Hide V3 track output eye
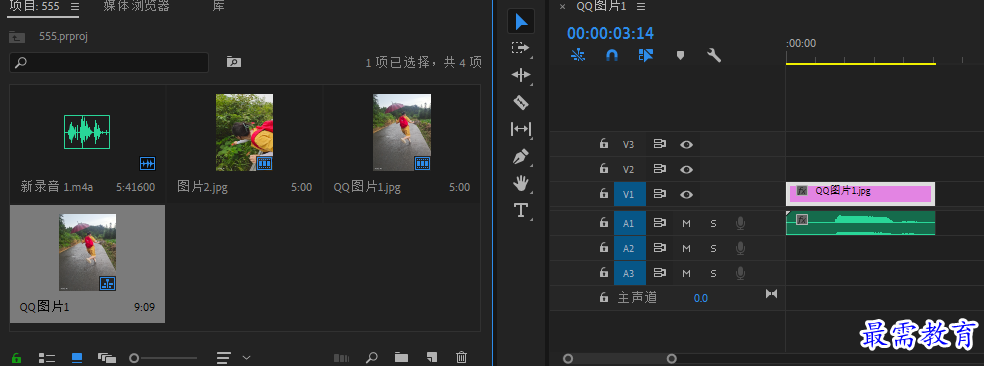984x366 pixels. pyautogui.click(x=687, y=144)
